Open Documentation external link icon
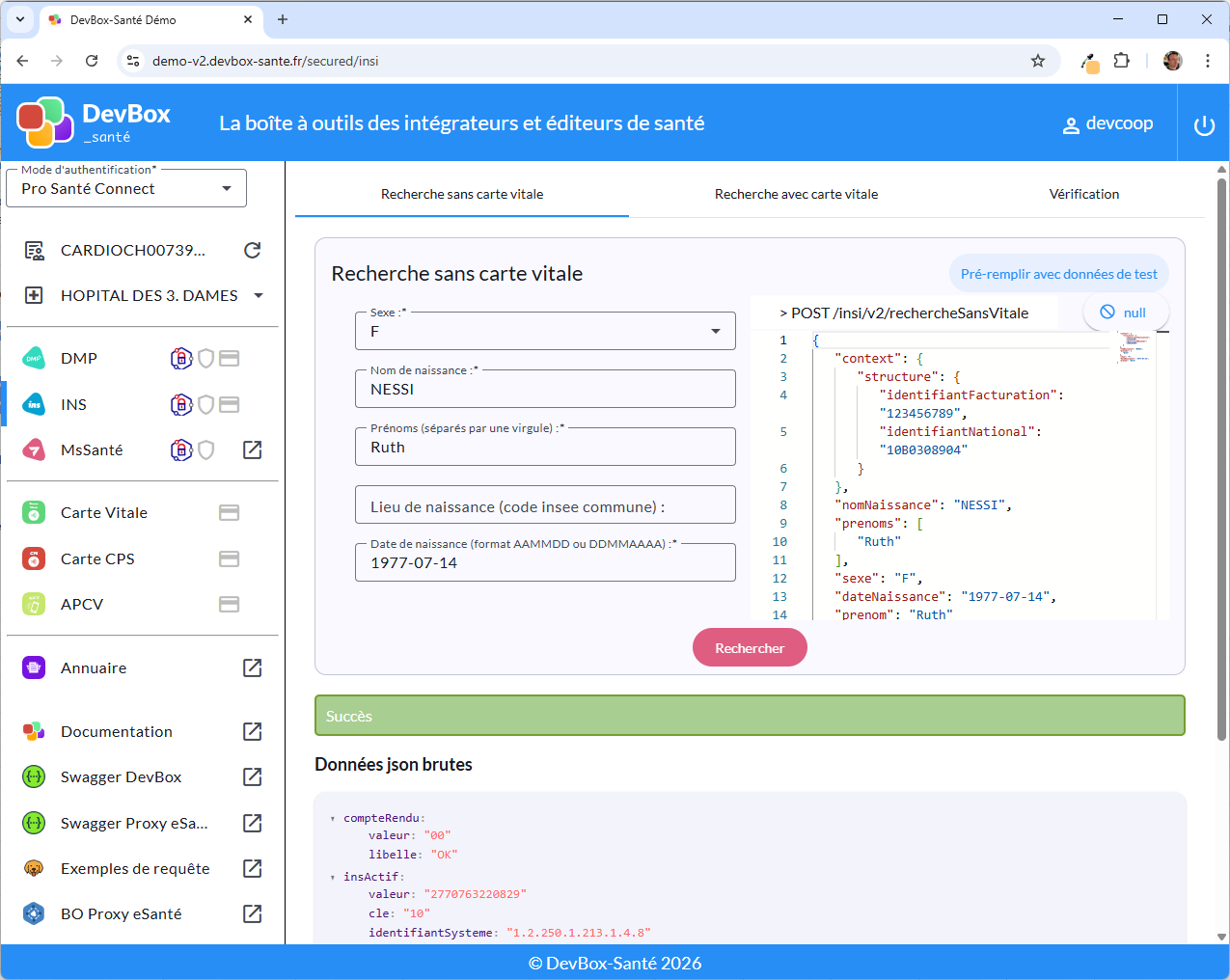This screenshot has width=1230, height=980. (253, 731)
